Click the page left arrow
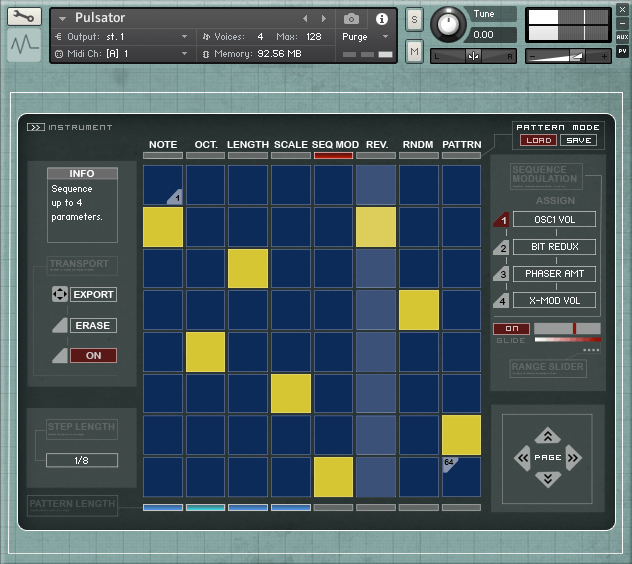 522,458
